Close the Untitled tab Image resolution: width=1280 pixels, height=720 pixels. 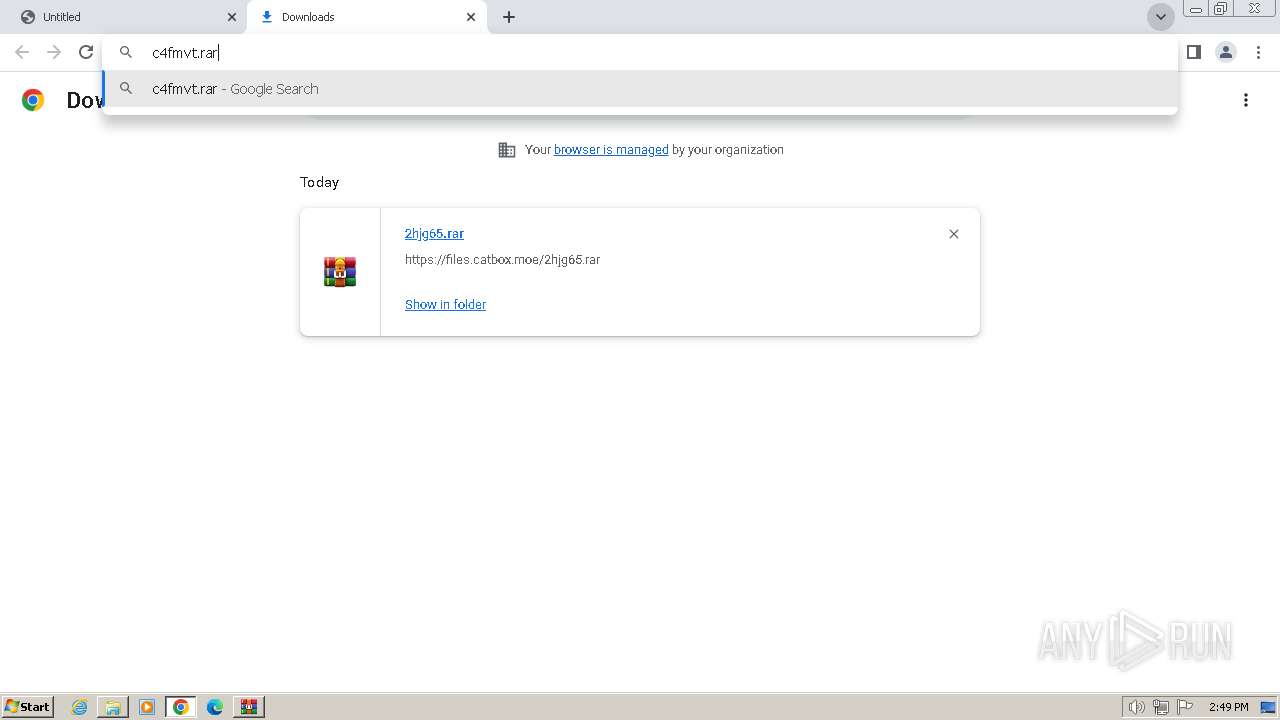coord(231,17)
